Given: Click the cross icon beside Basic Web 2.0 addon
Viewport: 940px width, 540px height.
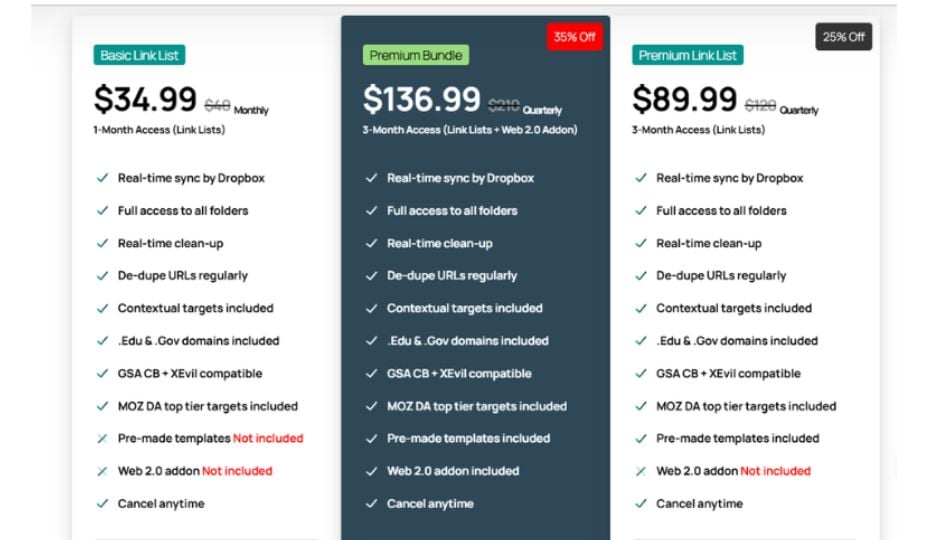Looking at the screenshot, I should 103,471.
